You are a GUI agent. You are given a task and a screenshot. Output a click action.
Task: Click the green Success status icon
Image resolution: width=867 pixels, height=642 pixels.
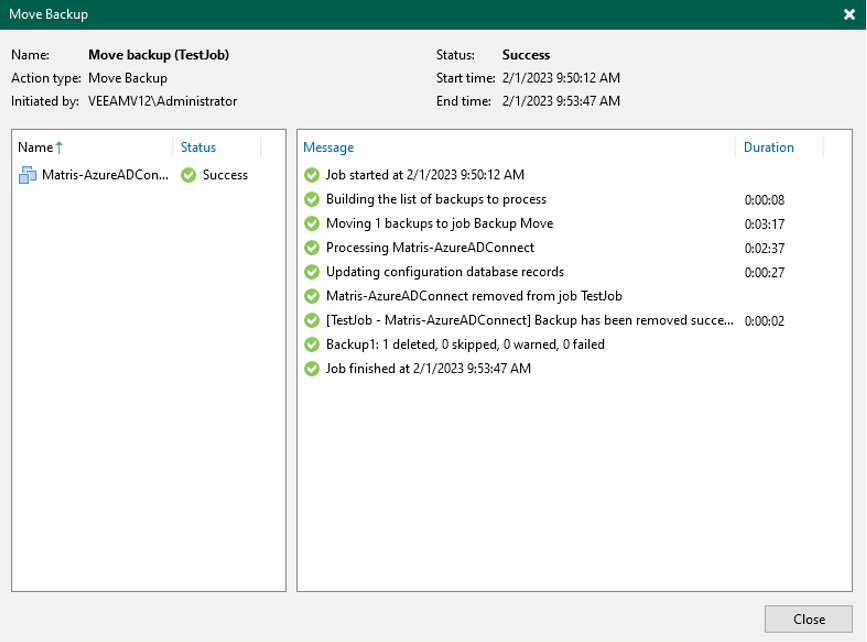click(188, 175)
